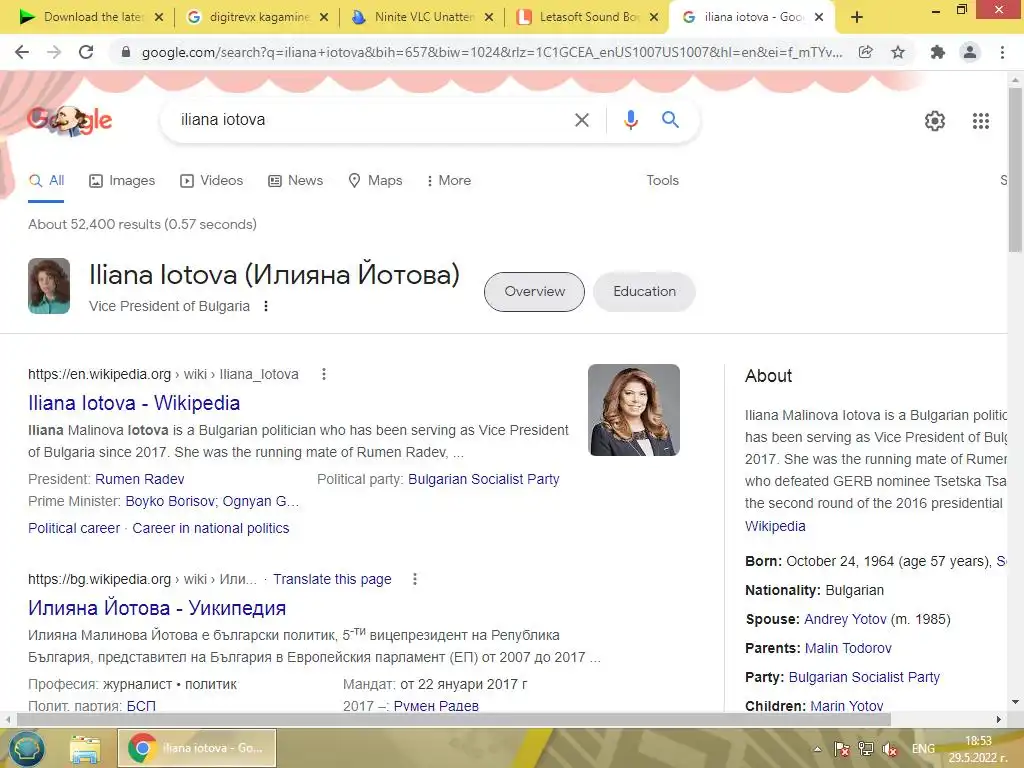Open Party Bulgarian Socialist Party link

pyautogui.click(x=864, y=677)
